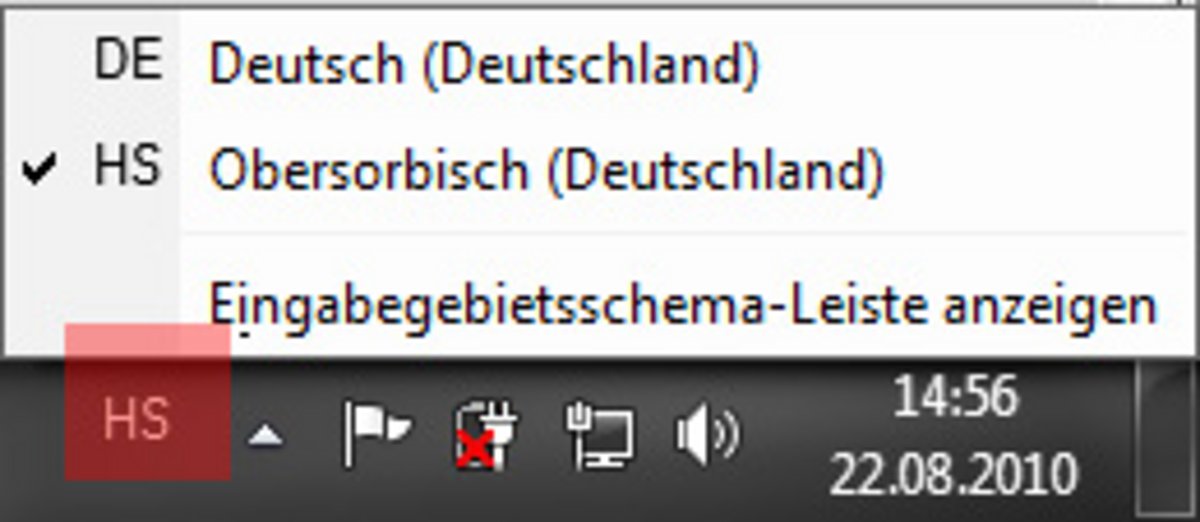This screenshot has width=1200, height=522.
Task: Open Action Center flag icon
Action: [376, 432]
